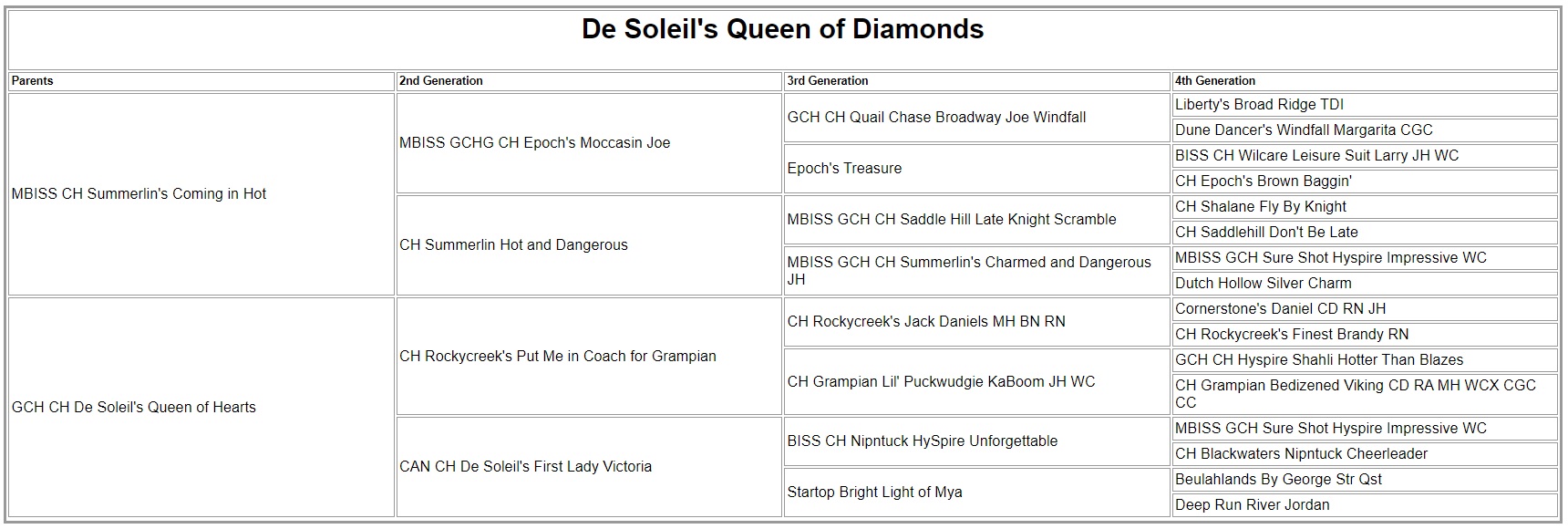Select GCH CH De Soleil's Queen of Hearts
Image resolution: width=1568 pixels, height=529 pixels.
coord(134,408)
